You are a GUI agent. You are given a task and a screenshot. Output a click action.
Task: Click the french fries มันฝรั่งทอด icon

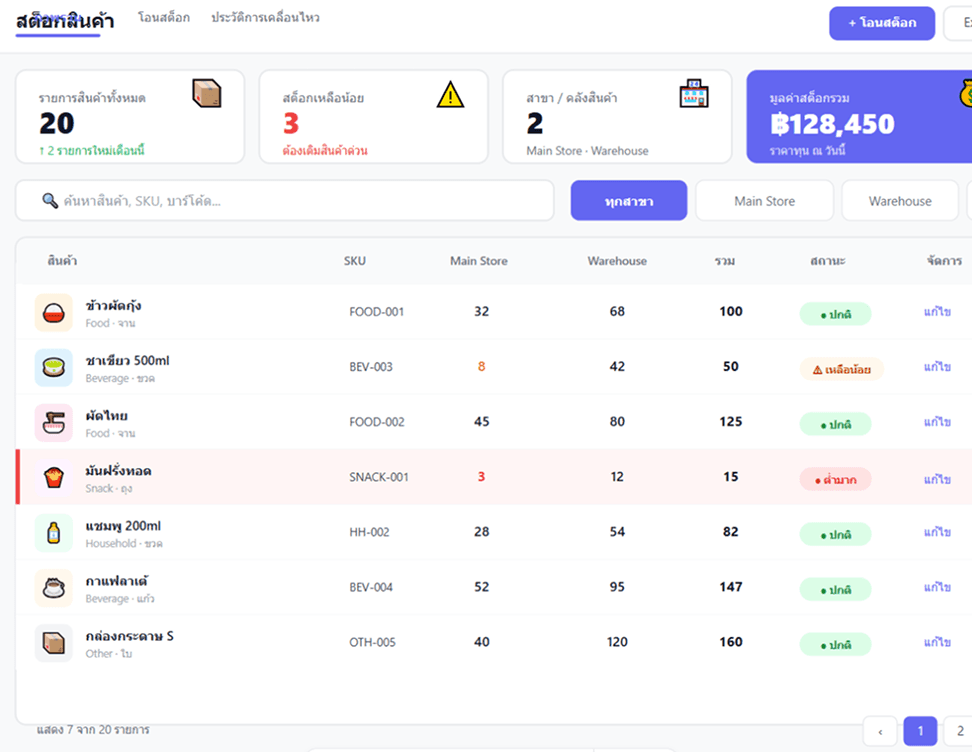click(53, 478)
